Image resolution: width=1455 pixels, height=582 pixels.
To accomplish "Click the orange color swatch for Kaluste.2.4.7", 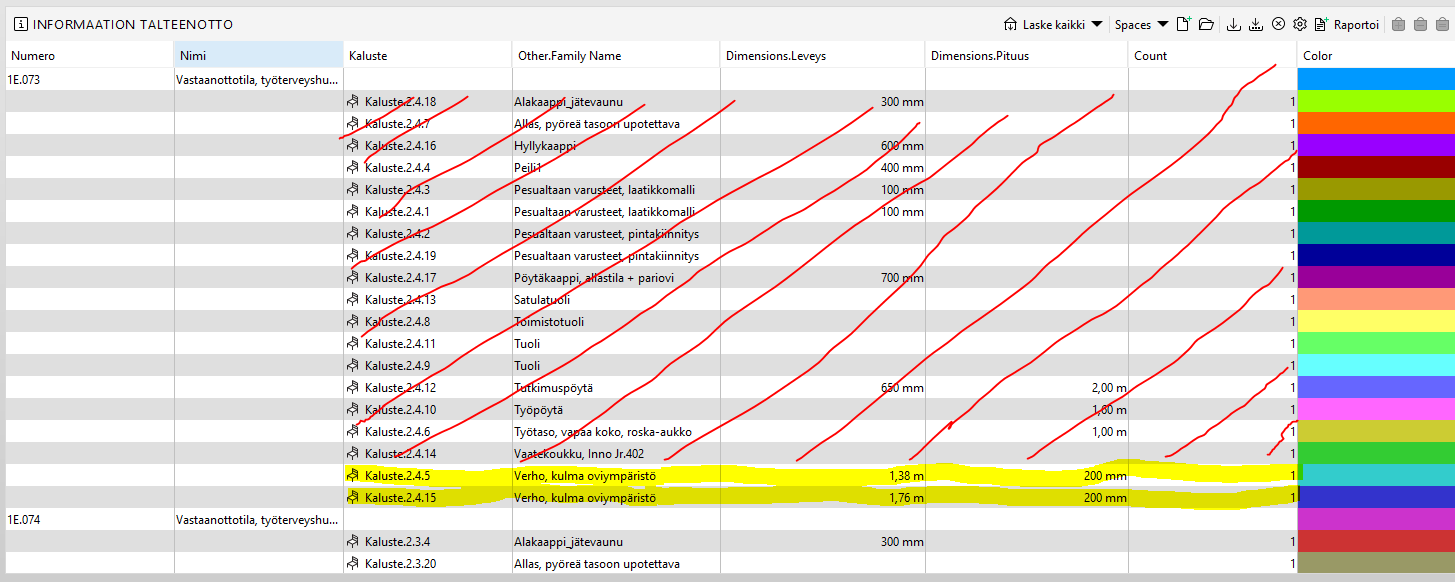I will point(1376,123).
